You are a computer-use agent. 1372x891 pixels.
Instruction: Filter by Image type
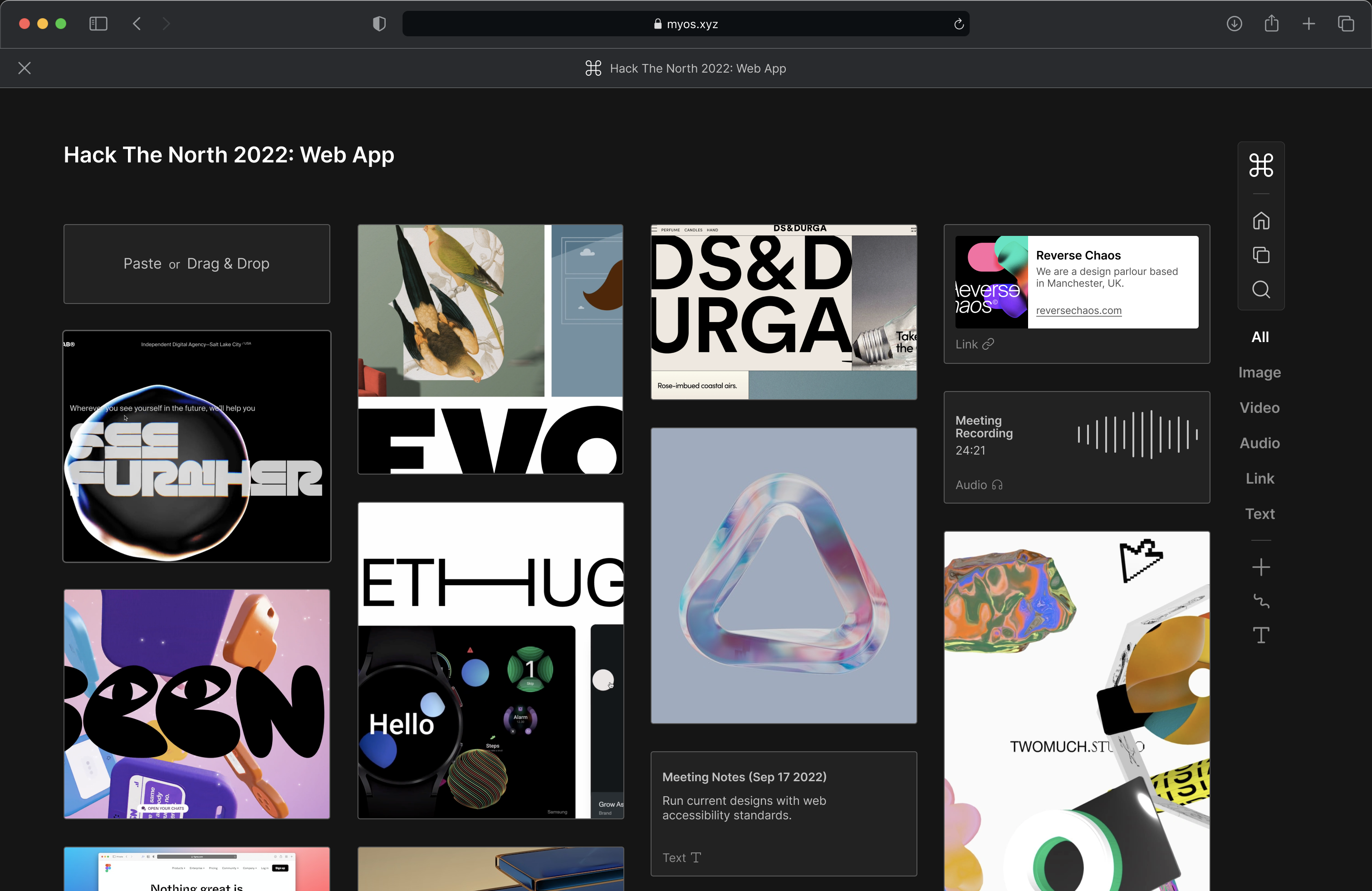(x=1259, y=372)
